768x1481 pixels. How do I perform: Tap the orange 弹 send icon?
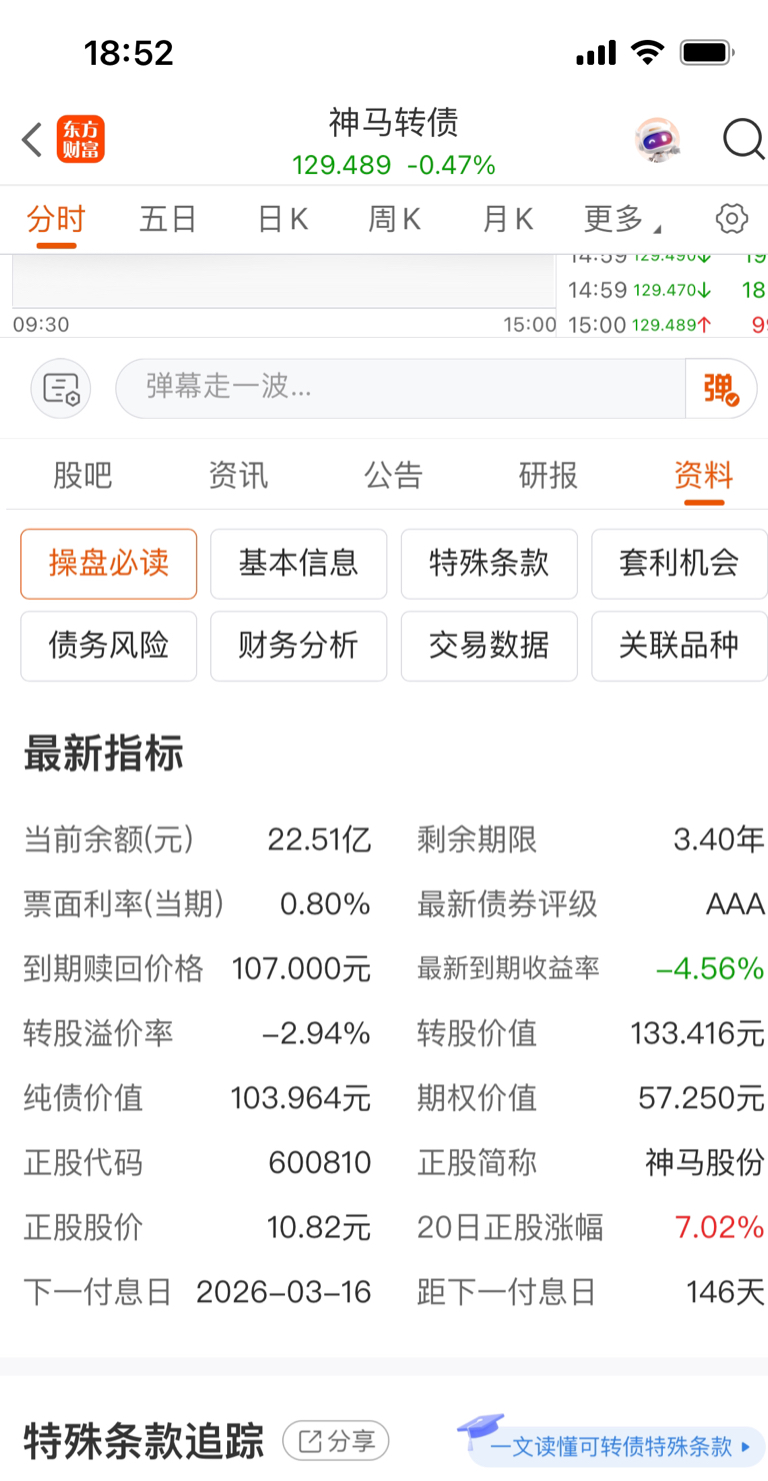[x=721, y=388]
